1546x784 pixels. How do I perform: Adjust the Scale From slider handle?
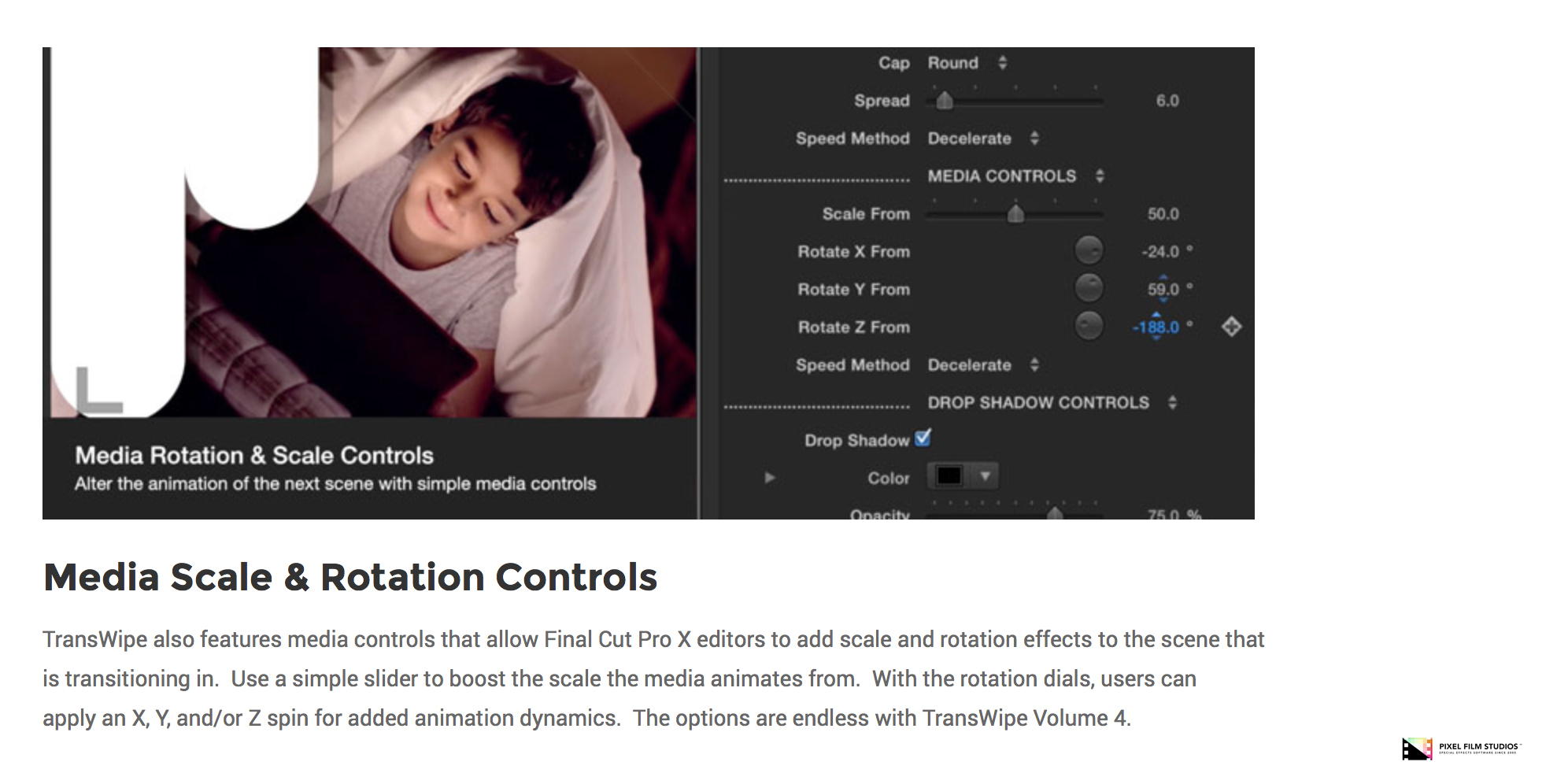click(x=1015, y=213)
